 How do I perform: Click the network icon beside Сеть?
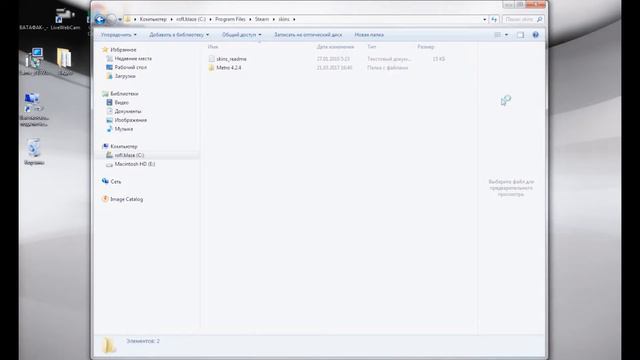click(105, 181)
